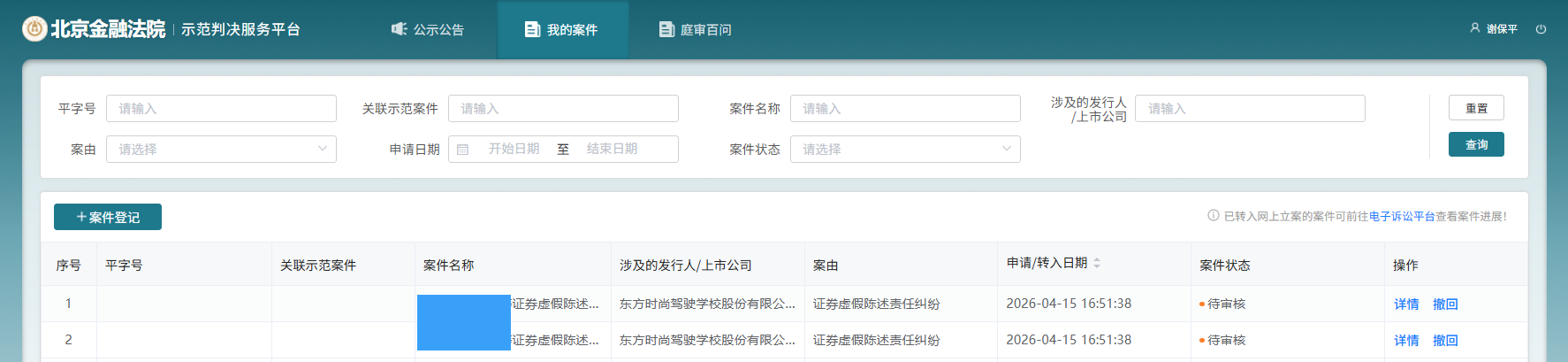Image resolution: width=1568 pixels, height=362 pixels.
Task: Click 撤回 for case row 1
Action: 1445,304
